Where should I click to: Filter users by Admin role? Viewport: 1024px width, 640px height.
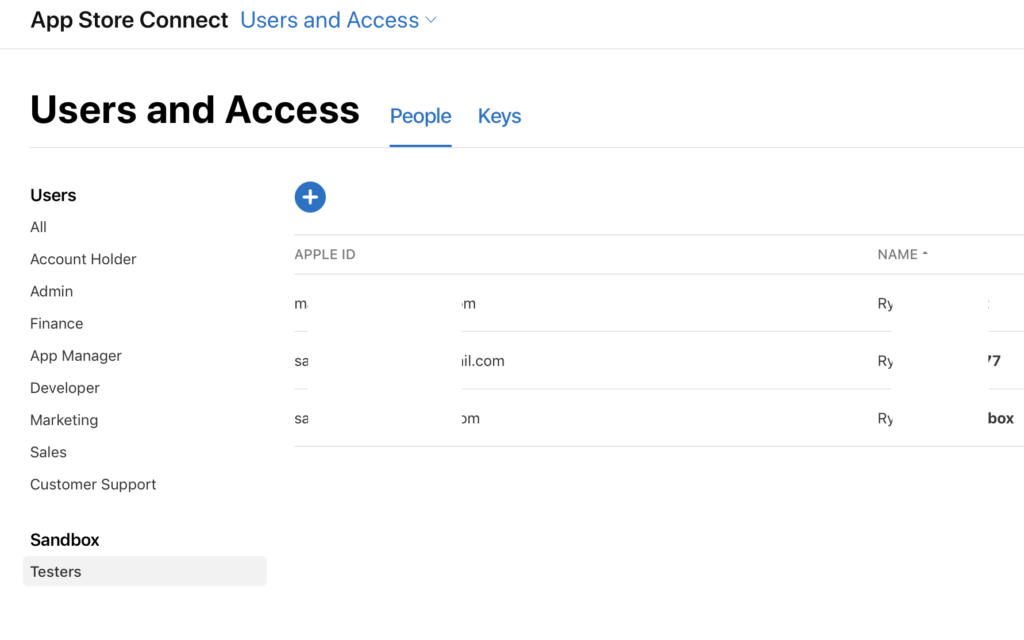(x=52, y=291)
